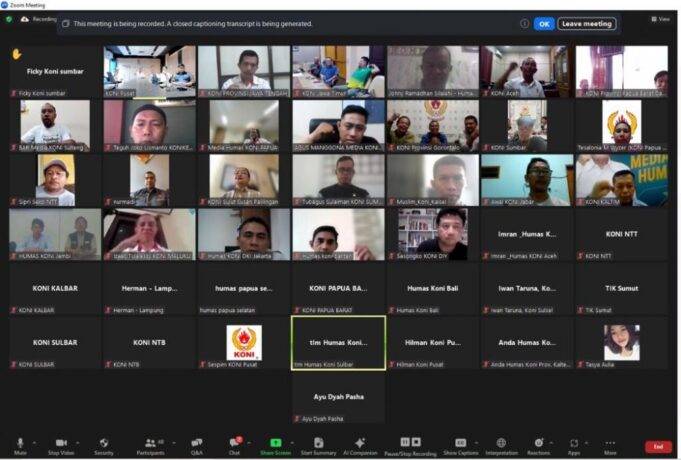Image resolution: width=681 pixels, height=460 pixels.
Task: Select the Sesongko KONI DIY video tile
Action: pyautogui.click(x=433, y=234)
